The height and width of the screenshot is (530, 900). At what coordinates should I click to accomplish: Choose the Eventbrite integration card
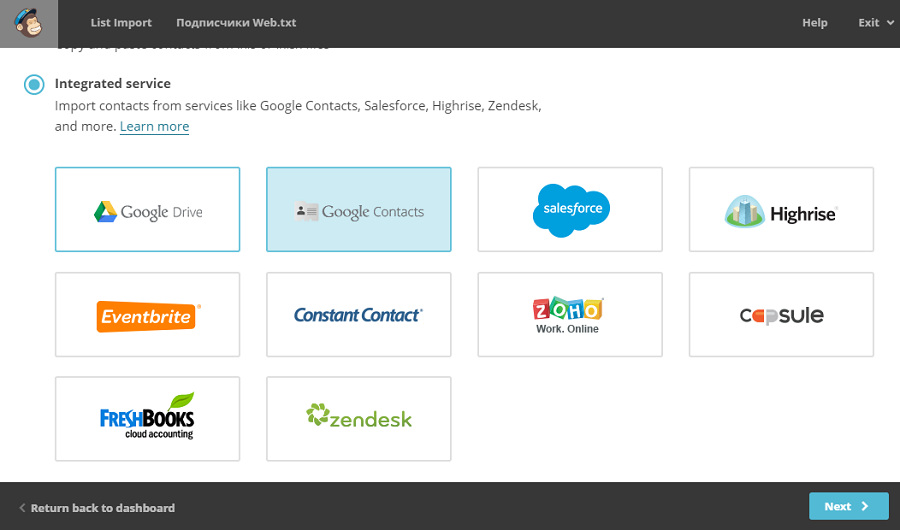coord(148,315)
